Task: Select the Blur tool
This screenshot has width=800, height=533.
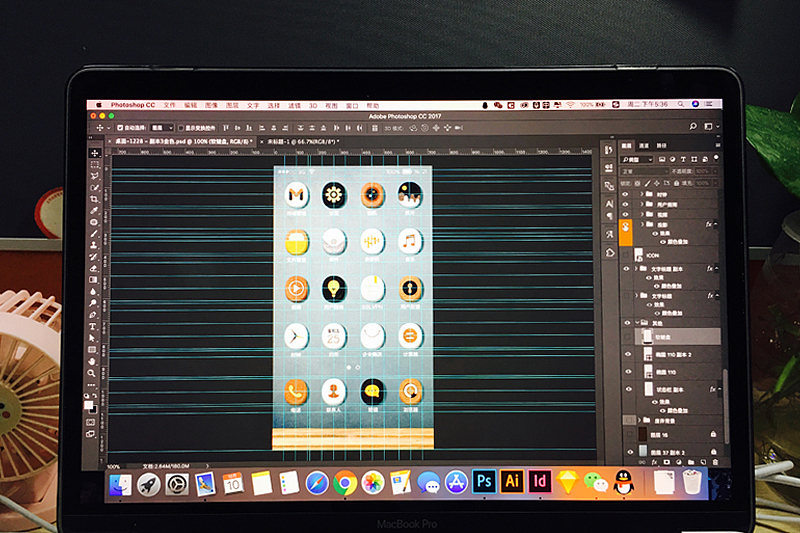Action: tap(93, 292)
